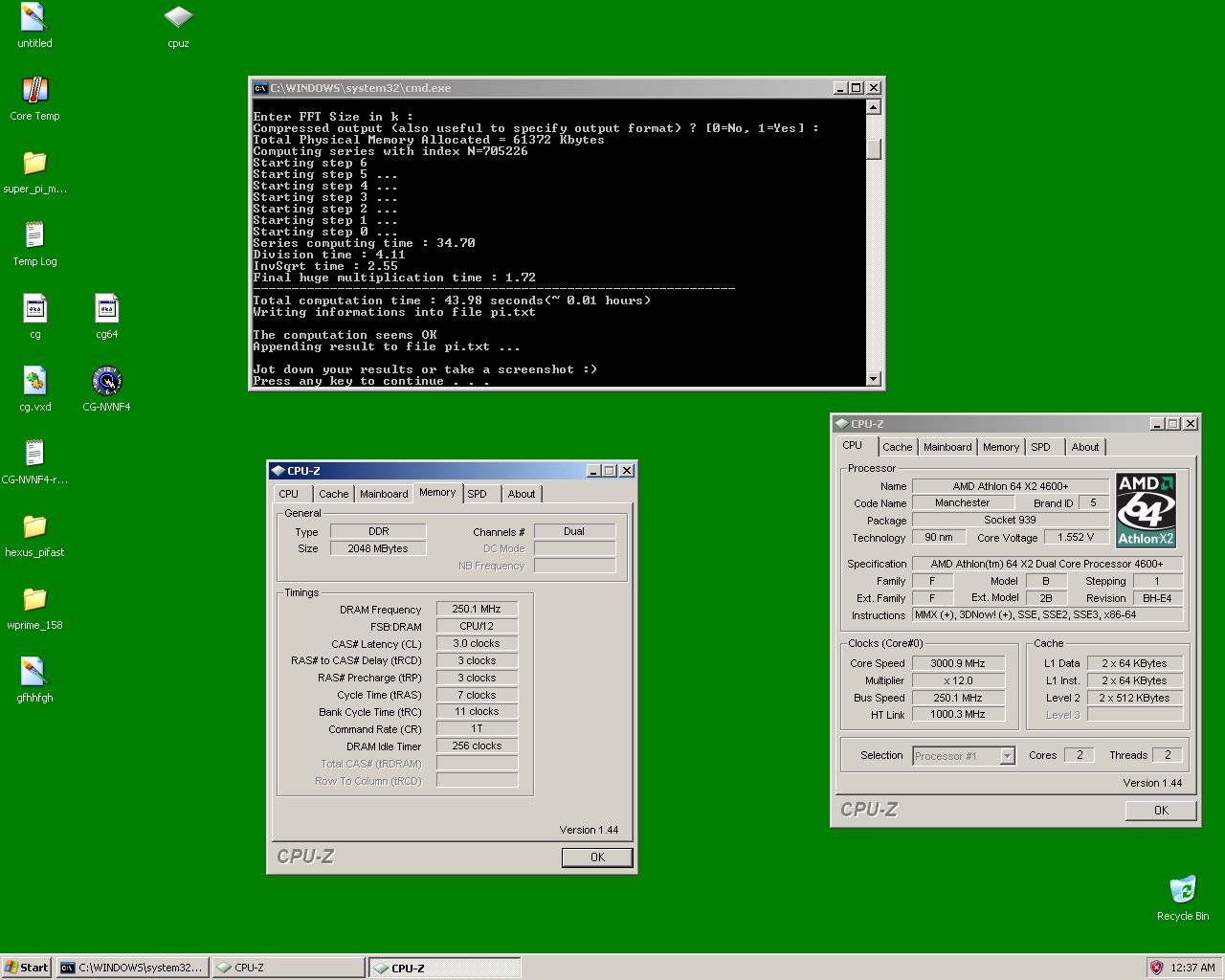The height and width of the screenshot is (980, 1225).
Task: Click the processor Name AMD Athlon 64 X2 4600+ field
Action: click(x=1010, y=486)
